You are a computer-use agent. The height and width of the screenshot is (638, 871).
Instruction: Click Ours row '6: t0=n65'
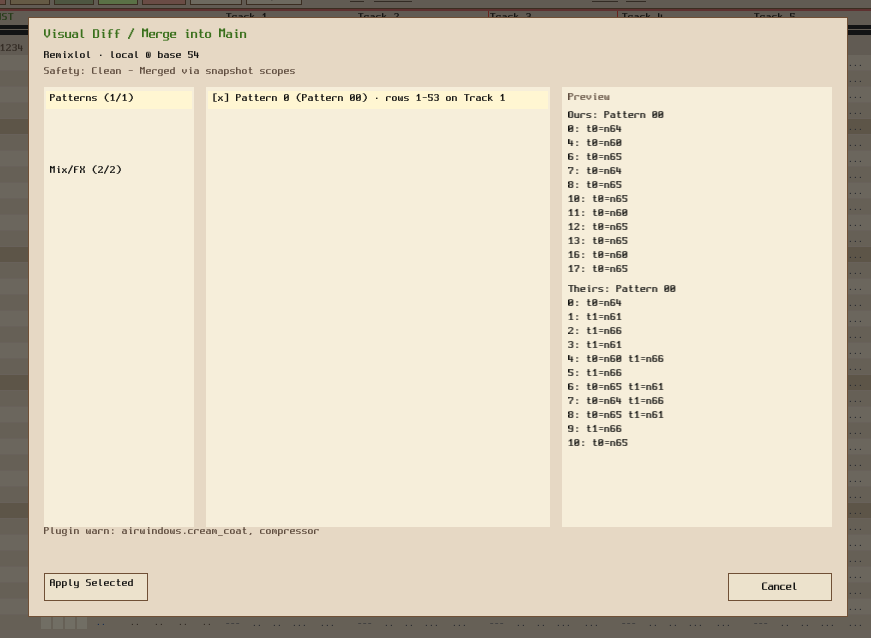point(594,157)
